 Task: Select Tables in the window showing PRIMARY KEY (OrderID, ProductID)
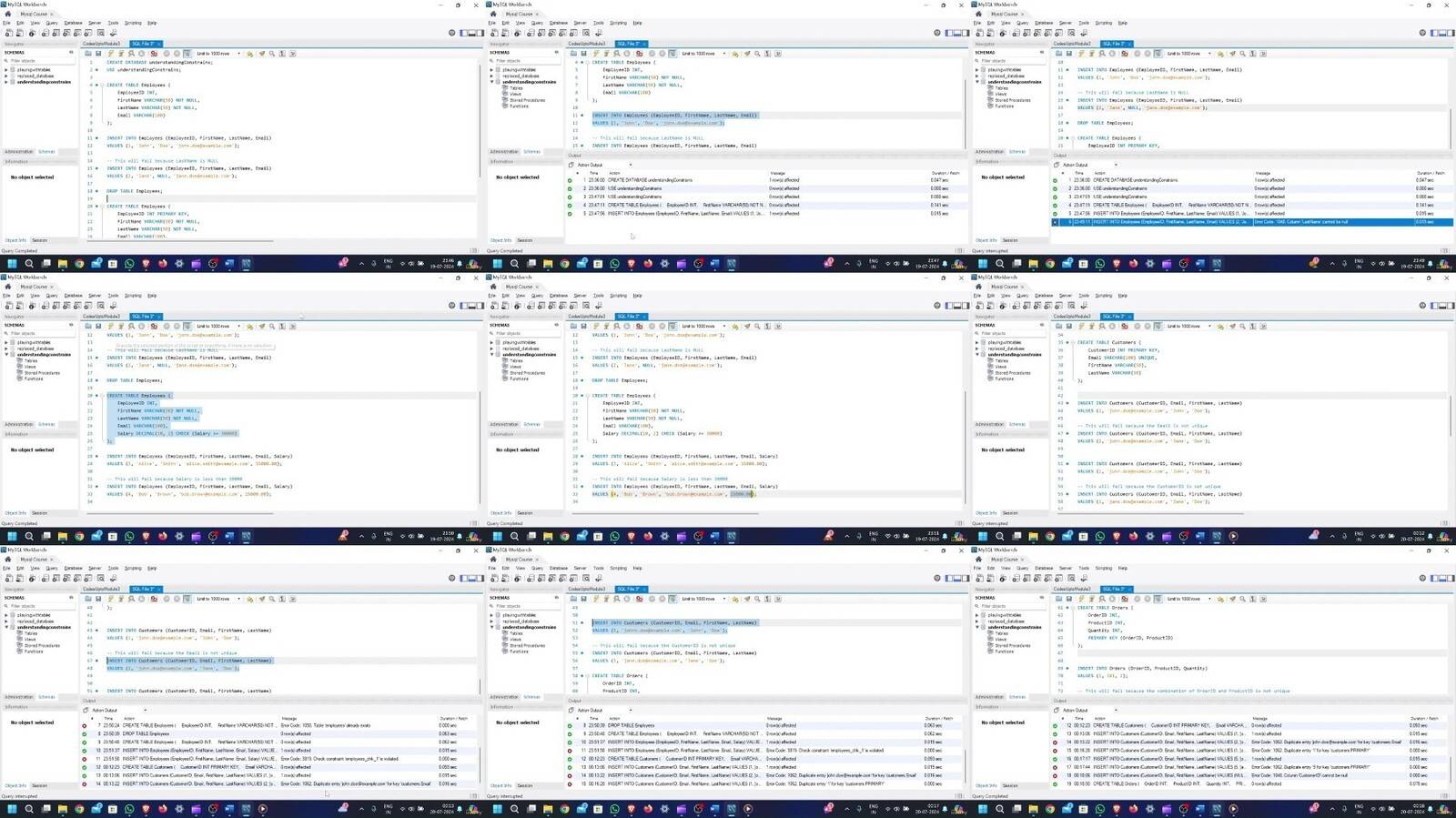pos(1001,633)
